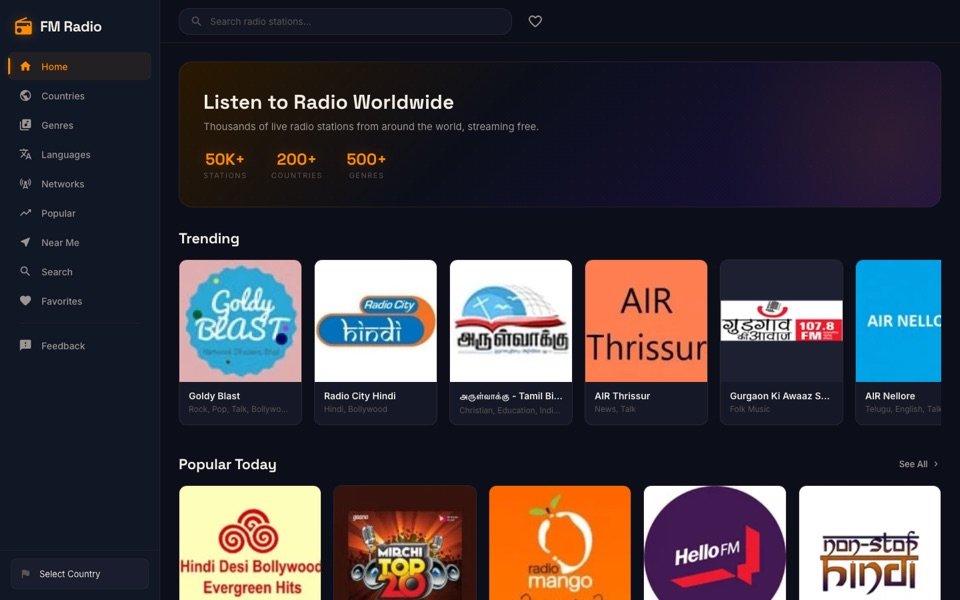Open the AIR Thrissur station artwork
This screenshot has width=960, height=600.
click(646, 321)
